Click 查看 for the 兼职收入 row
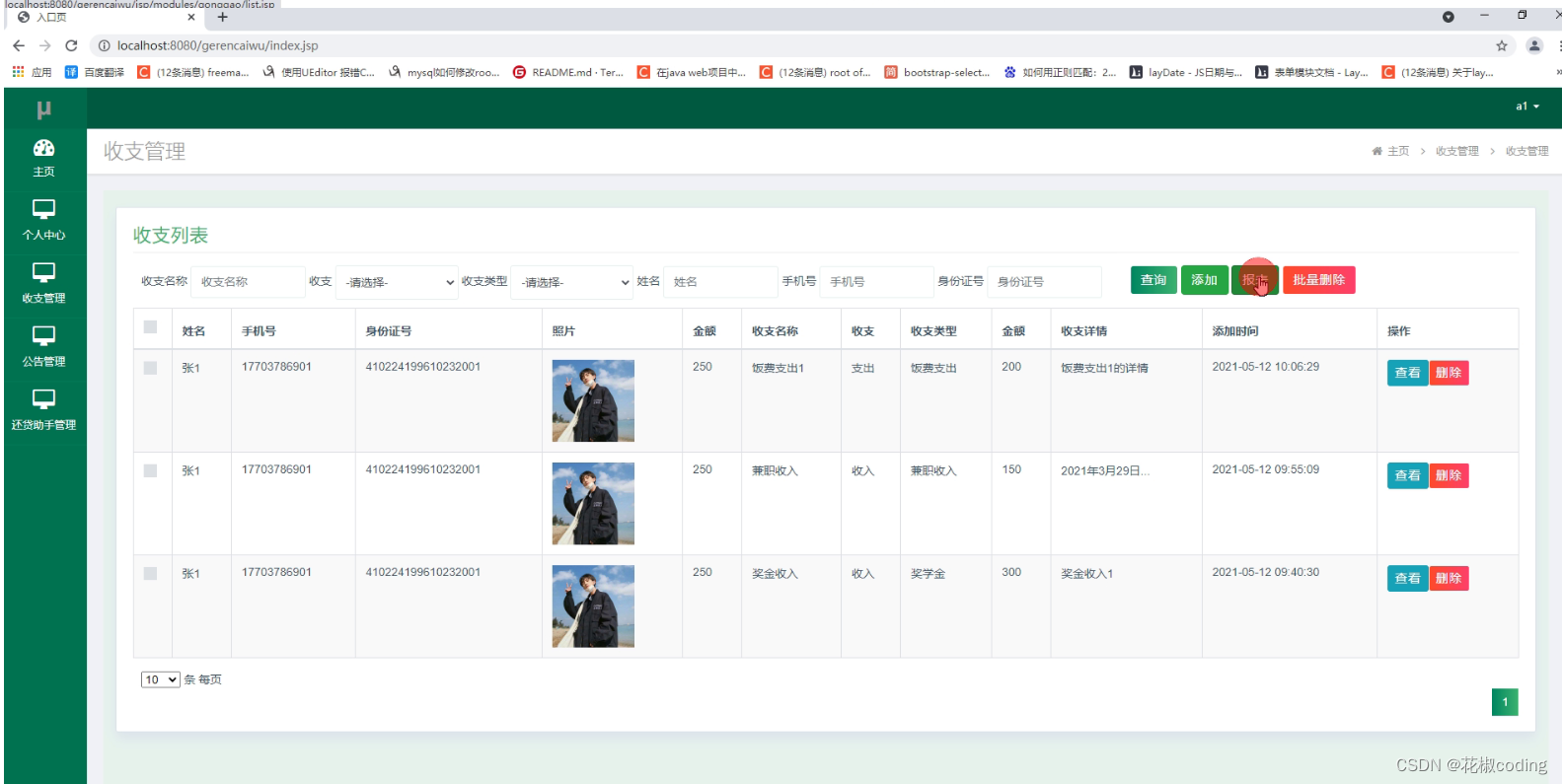Screen dimensions: 1562x784 click(1407, 475)
